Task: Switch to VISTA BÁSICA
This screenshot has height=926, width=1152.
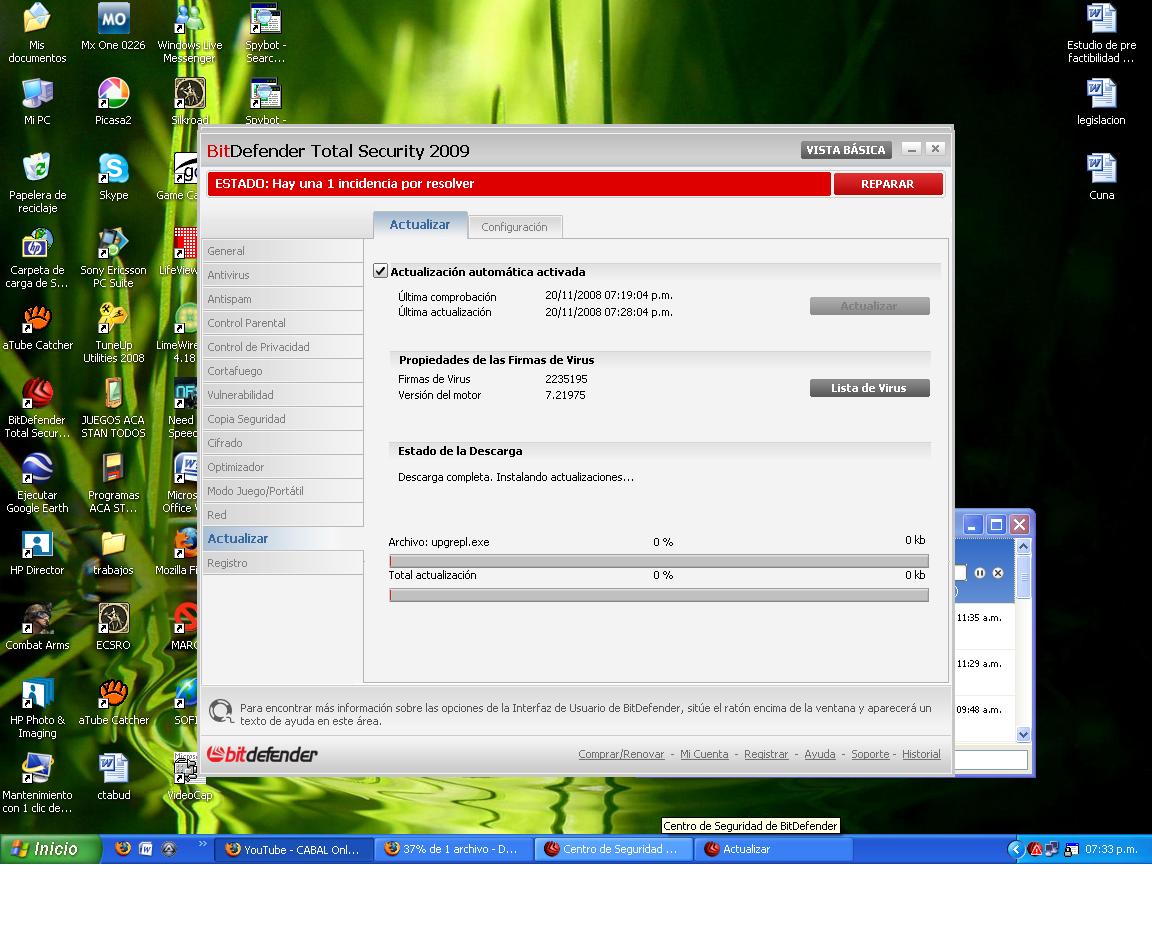Action: (x=846, y=150)
